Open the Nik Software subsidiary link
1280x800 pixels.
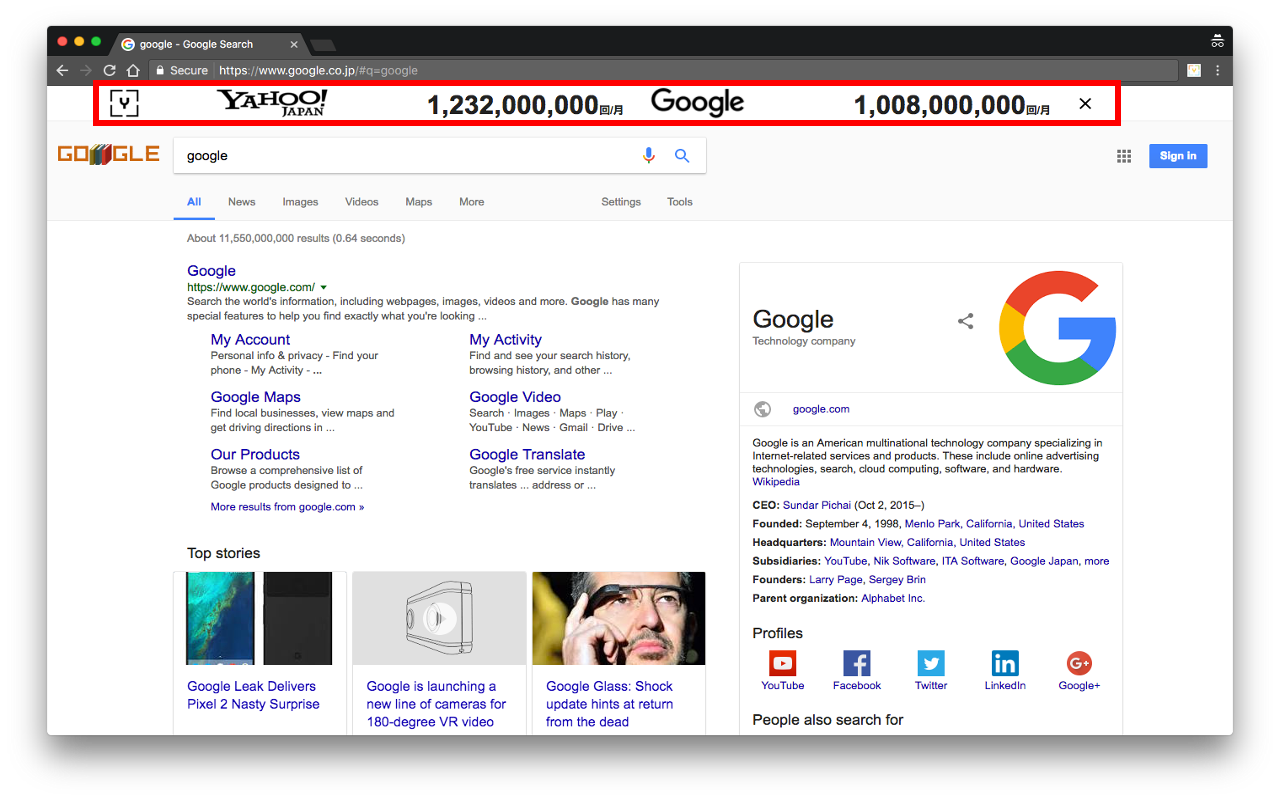[904, 561]
